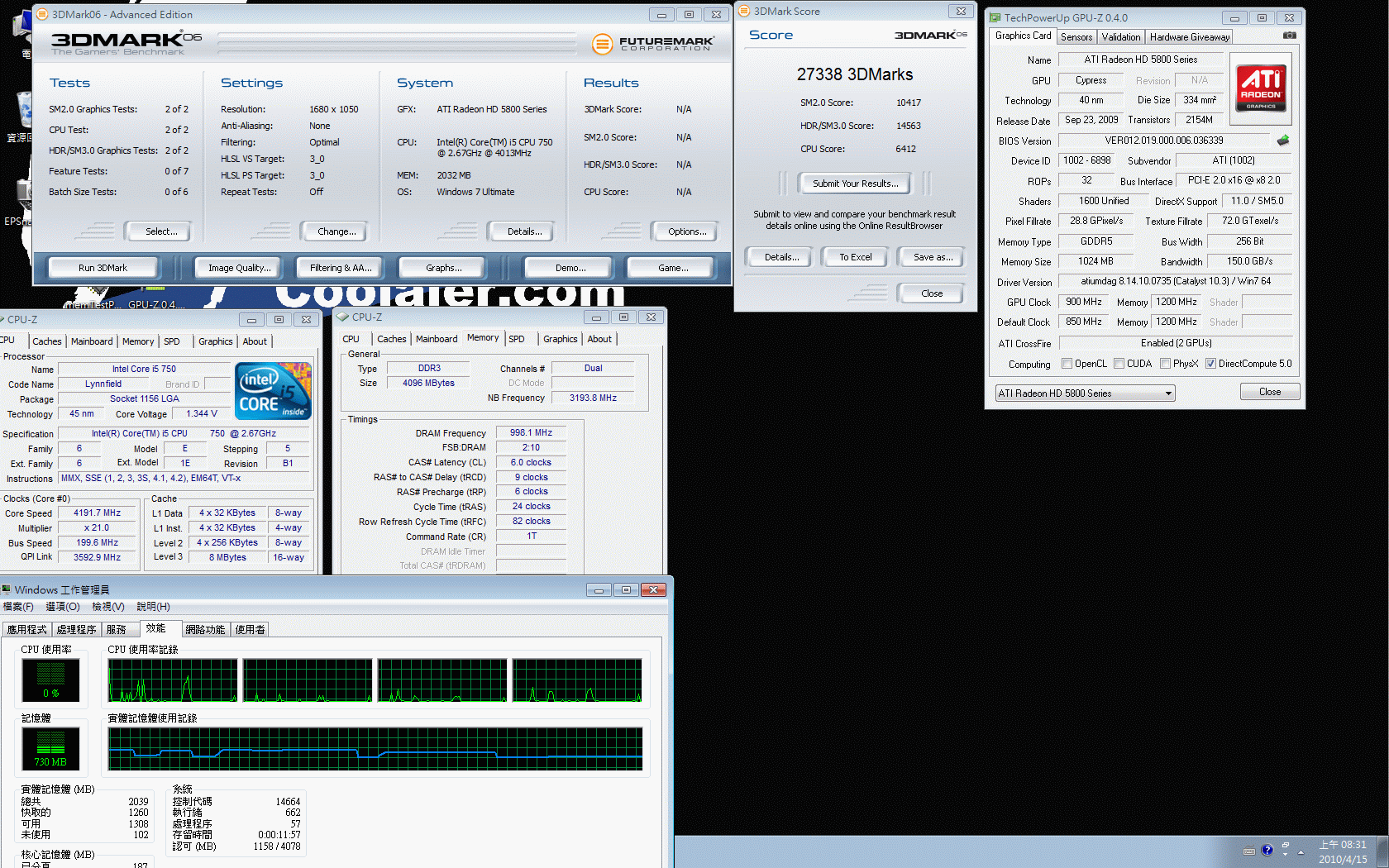Click the Game... button in 3DMark06
Image resolution: width=1389 pixels, height=868 pixels.
(672, 268)
